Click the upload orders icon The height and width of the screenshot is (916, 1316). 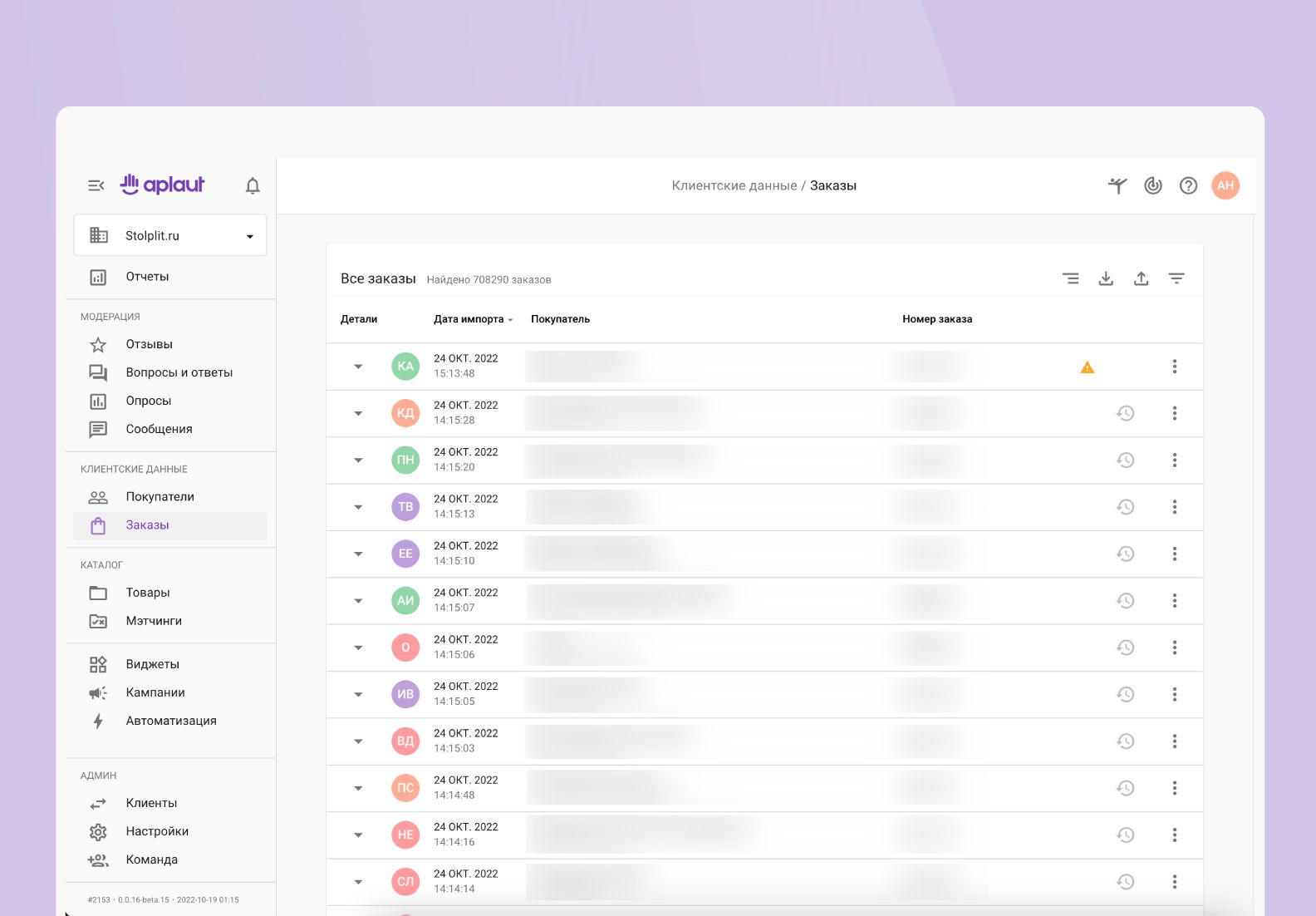point(1142,278)
